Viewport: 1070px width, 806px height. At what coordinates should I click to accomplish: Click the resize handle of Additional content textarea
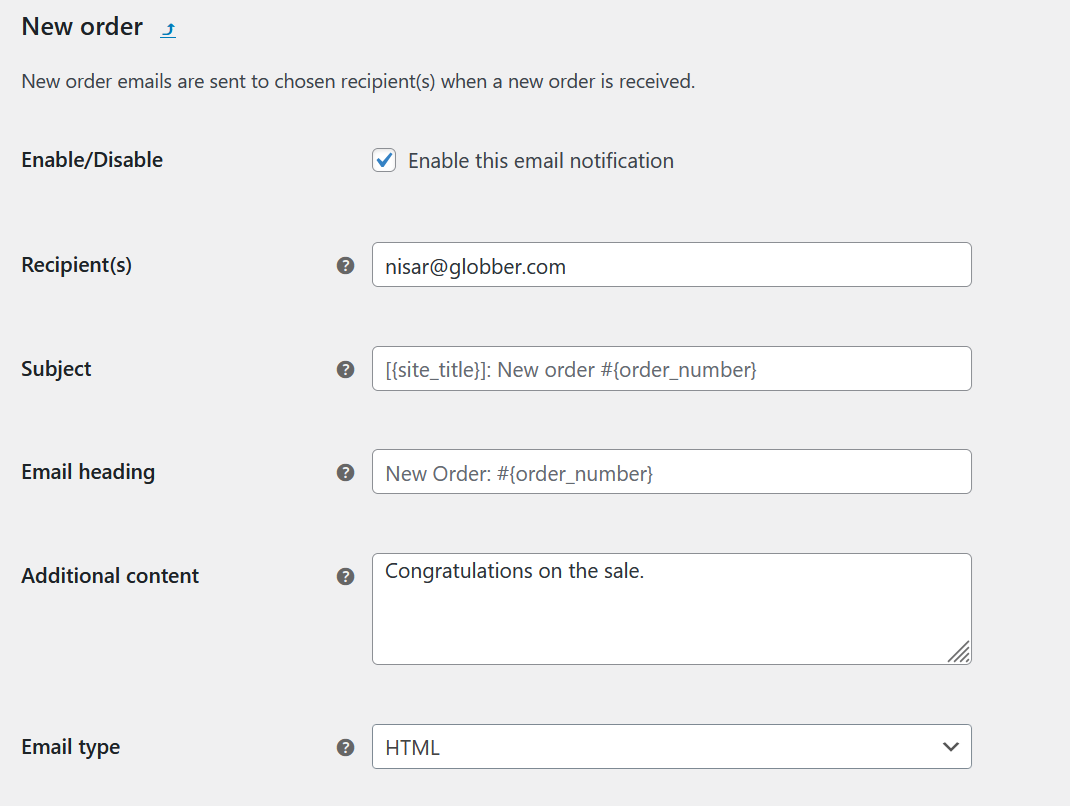click(x=959, y=652)
